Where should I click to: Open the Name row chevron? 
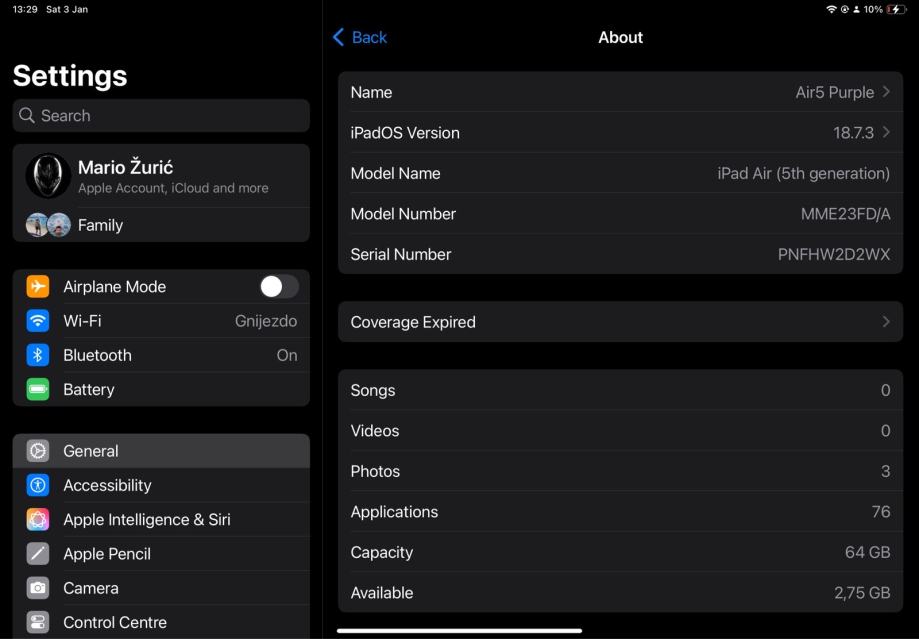[886, 92]
